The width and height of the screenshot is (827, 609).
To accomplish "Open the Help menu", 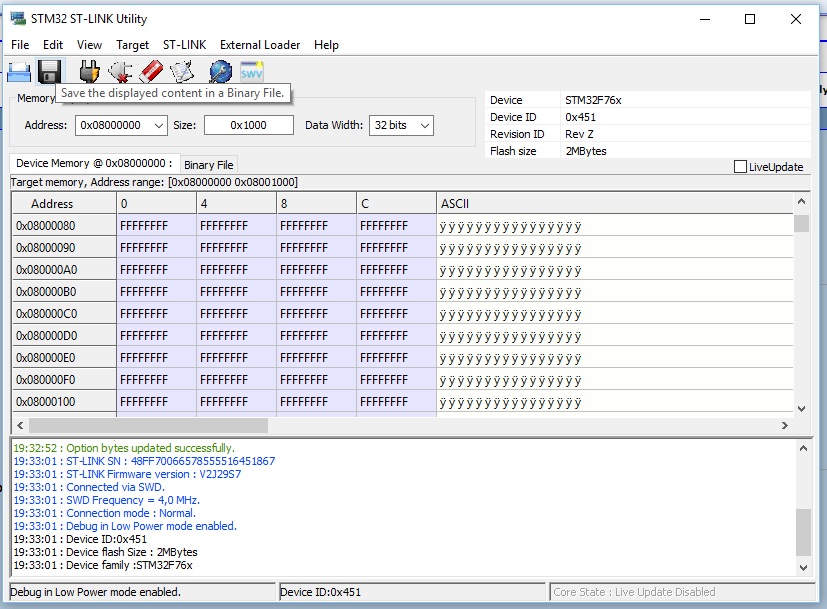I will click(326, 45).
